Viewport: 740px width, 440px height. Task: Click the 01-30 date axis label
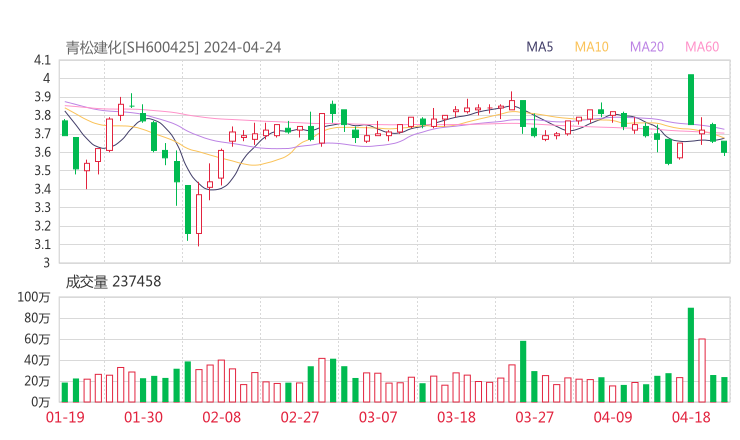143,417
